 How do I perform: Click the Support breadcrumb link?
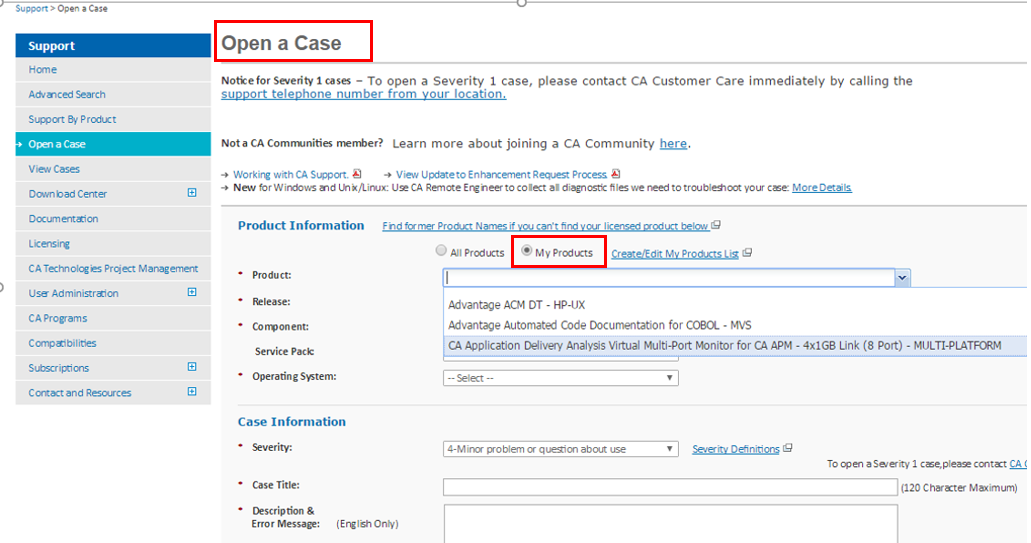tap(32, 9)
